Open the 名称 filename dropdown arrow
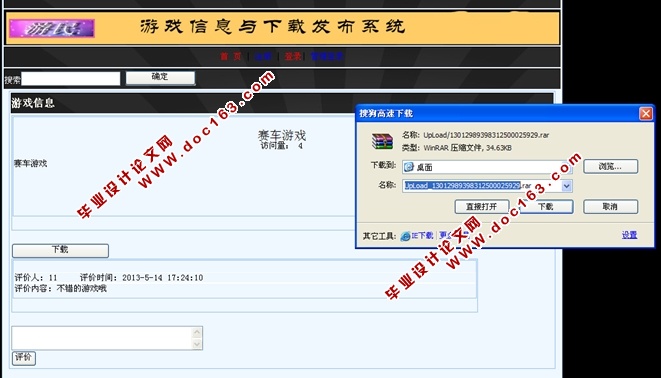Image resolution: width=661 pixels, height=378 pixels. [x=567, y=185]
